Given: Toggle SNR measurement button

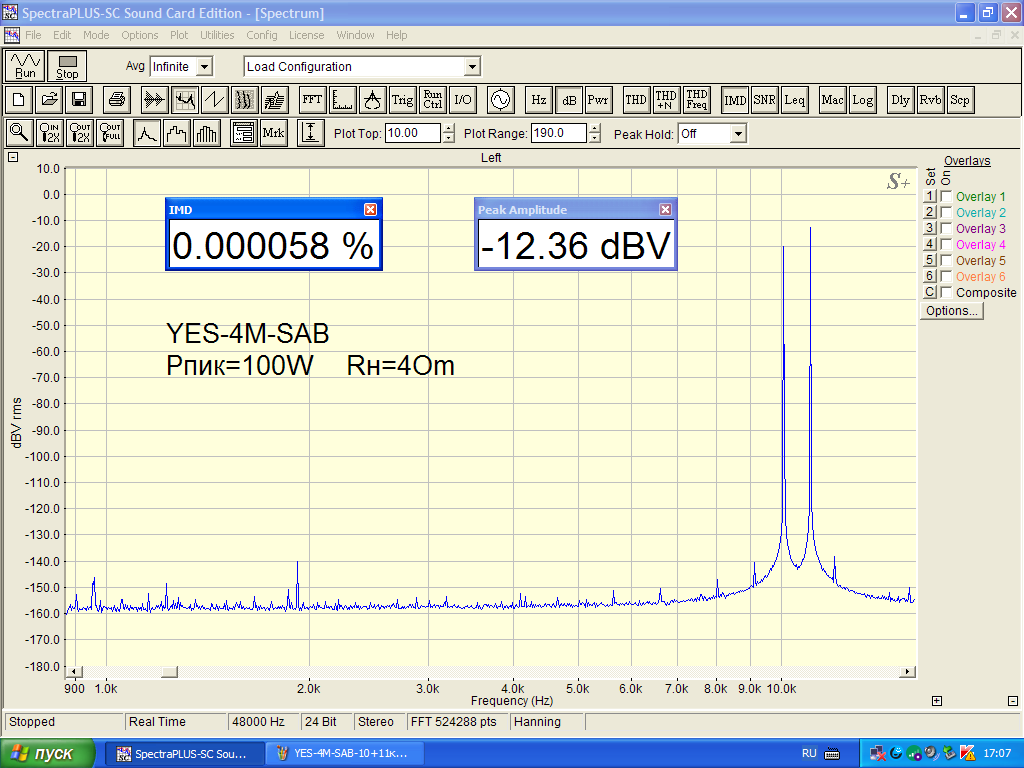Looking at the screenshot, I should pos(764,100).
